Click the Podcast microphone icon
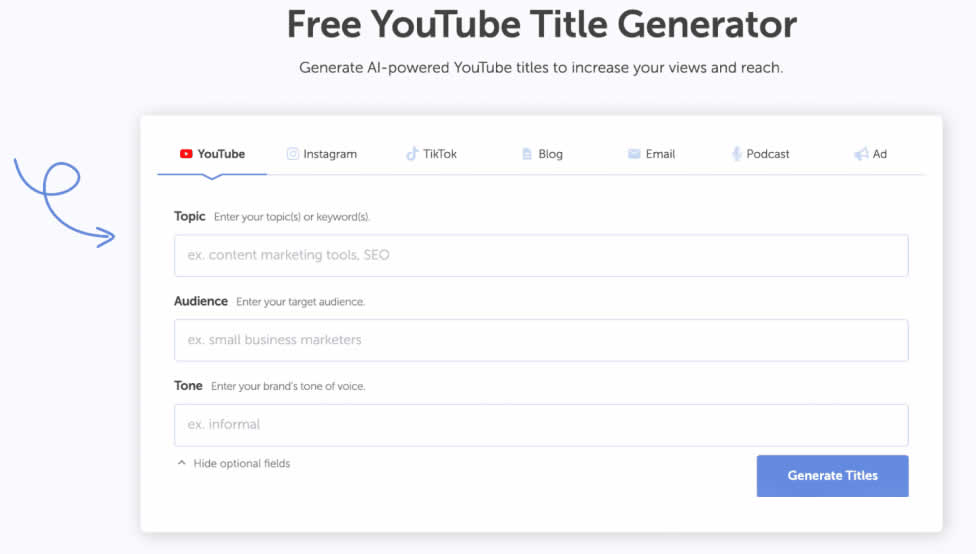Screen dimensions: 976x554 (736, 154)
